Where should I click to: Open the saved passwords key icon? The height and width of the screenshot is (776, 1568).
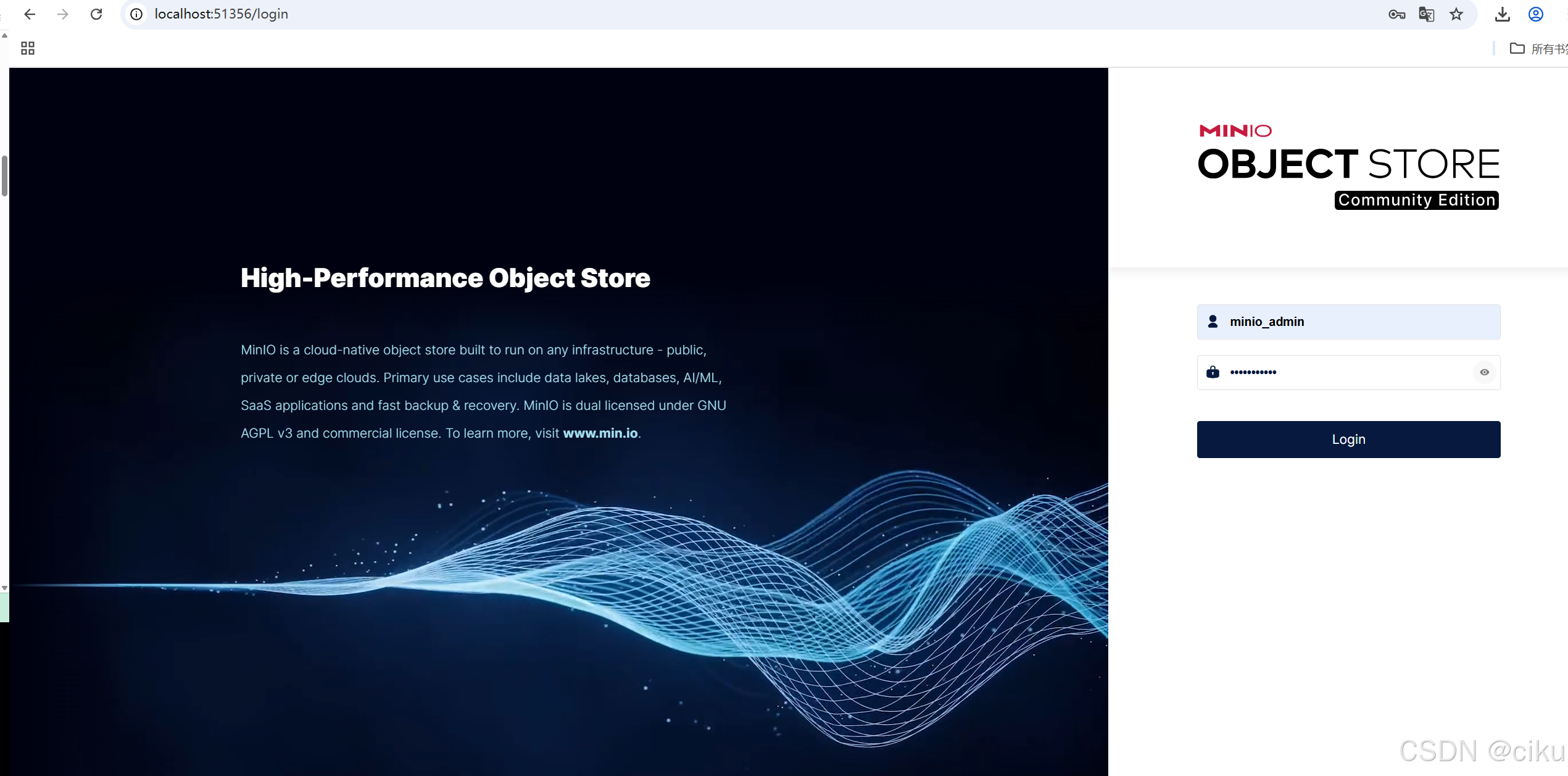click(1396, 14)
